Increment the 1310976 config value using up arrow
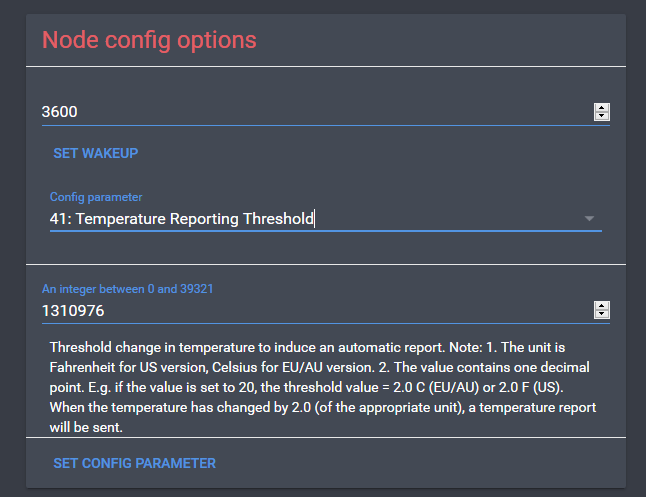 602,305
